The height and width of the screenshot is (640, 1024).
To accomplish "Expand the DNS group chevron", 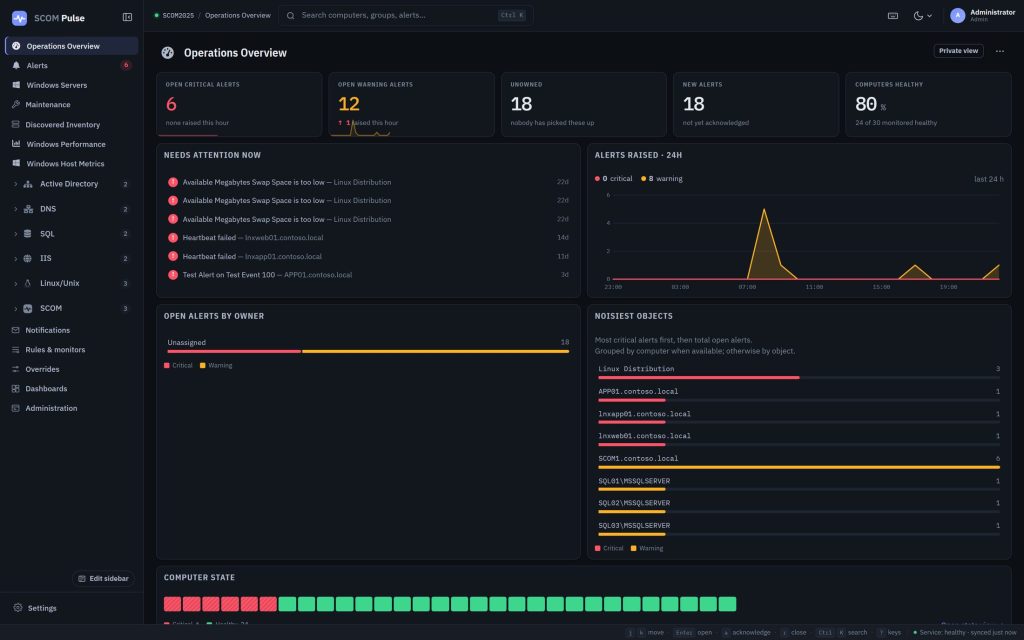I will tap(16, 209).
